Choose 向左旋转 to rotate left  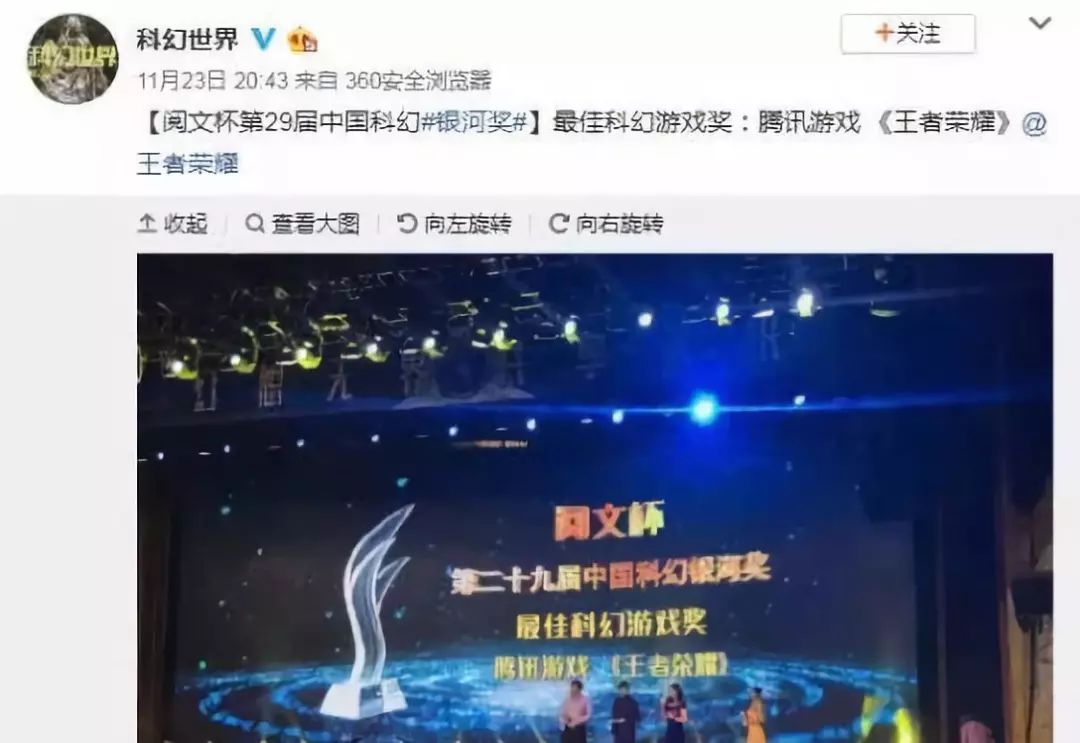pos(468,224)
